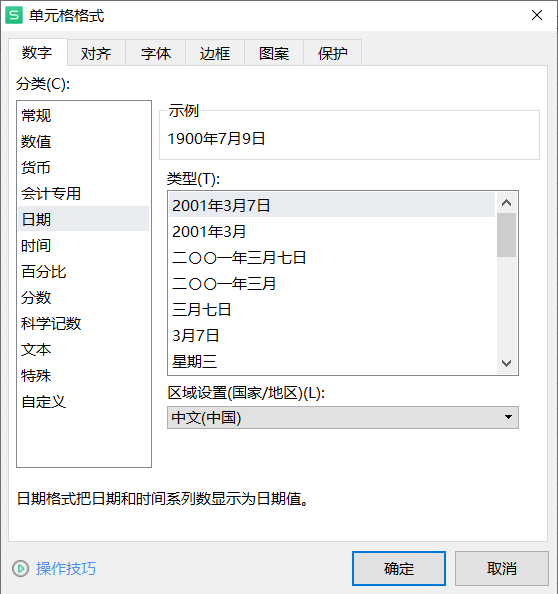Pick type 三月七日
558x594 pixels.
coord(332,310)
